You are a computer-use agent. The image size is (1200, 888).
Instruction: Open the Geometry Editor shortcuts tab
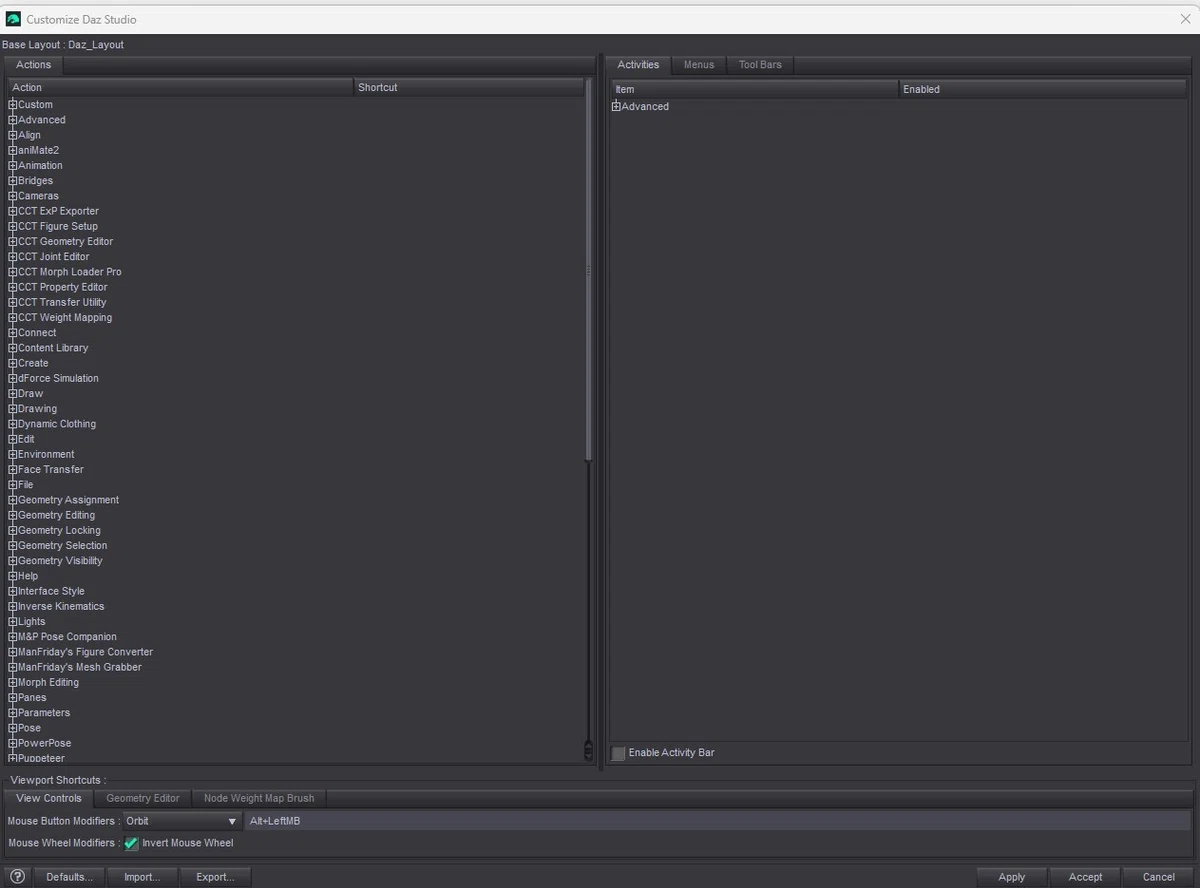click(143, 798)
